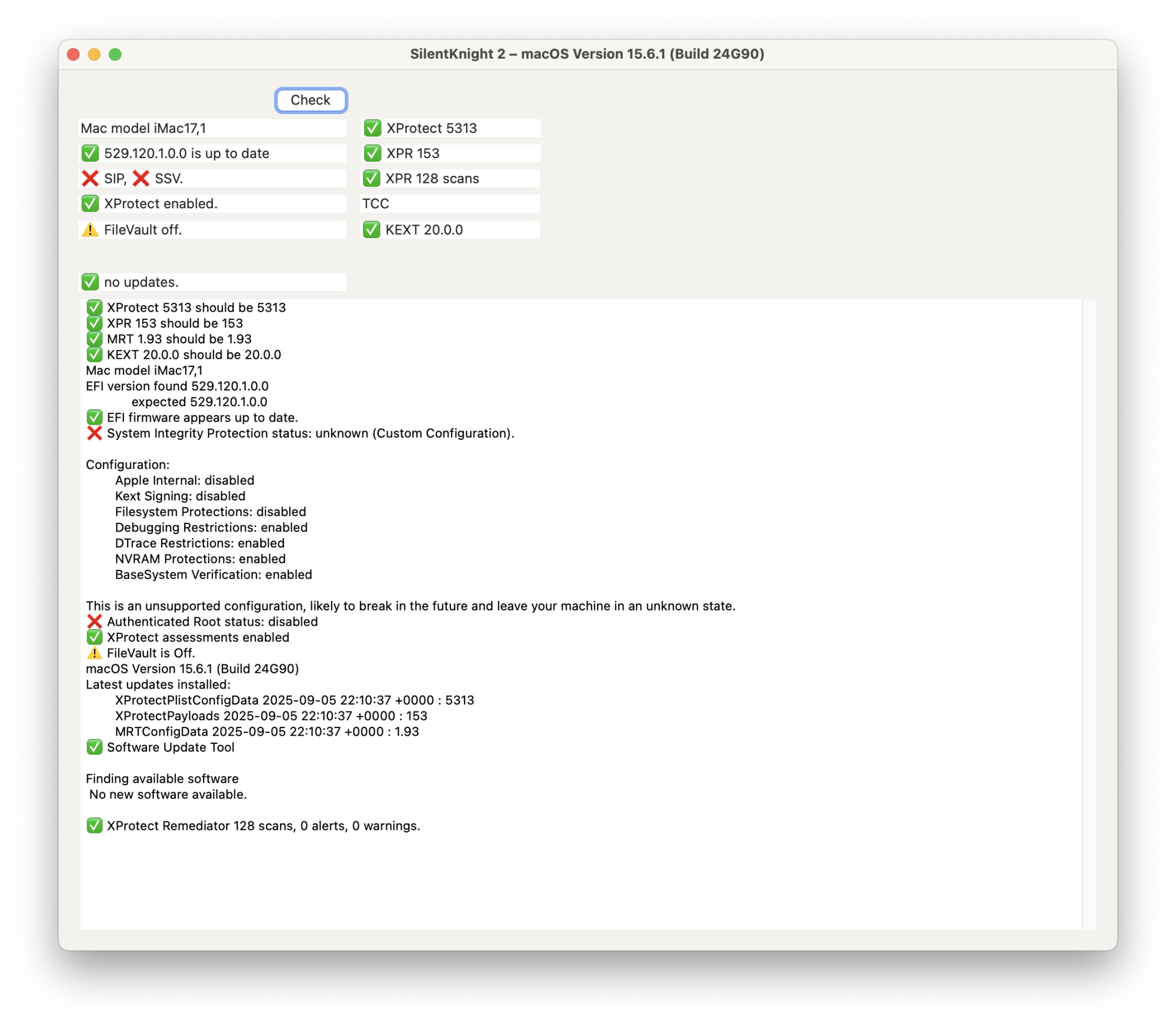
Task: Click red X beside Authenticated Root status
Action: [94, 622]
